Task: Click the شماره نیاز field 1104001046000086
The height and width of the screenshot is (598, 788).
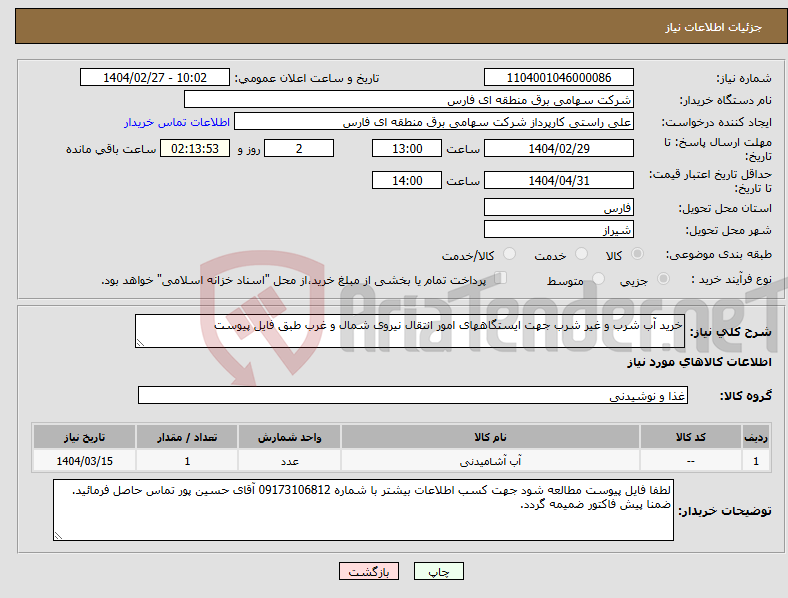Action: click(559, 77)
